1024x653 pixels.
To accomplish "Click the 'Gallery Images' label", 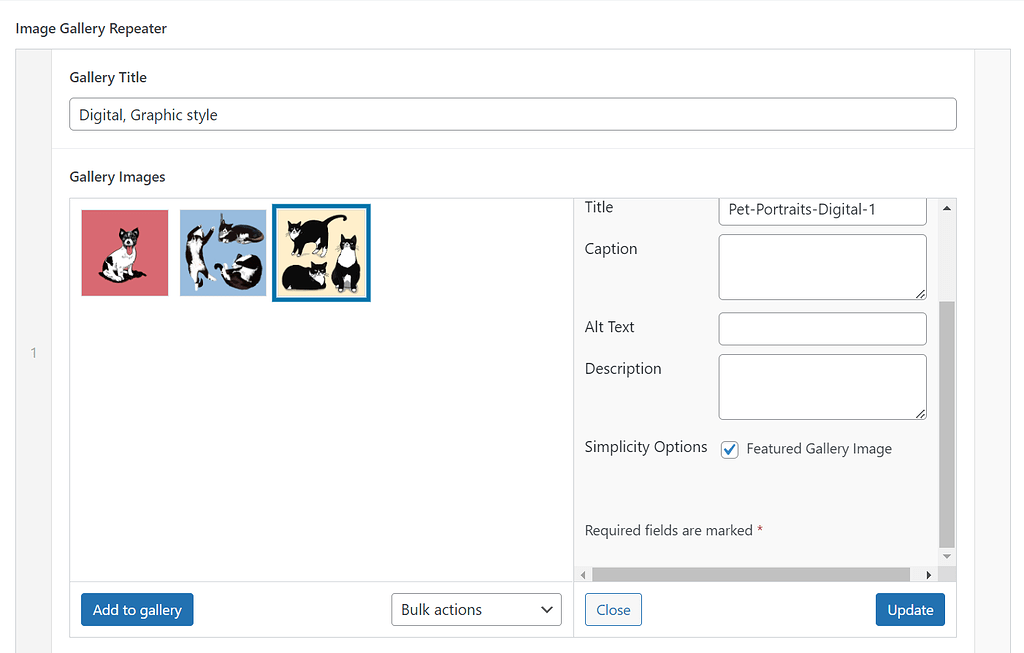I will 118,177.
